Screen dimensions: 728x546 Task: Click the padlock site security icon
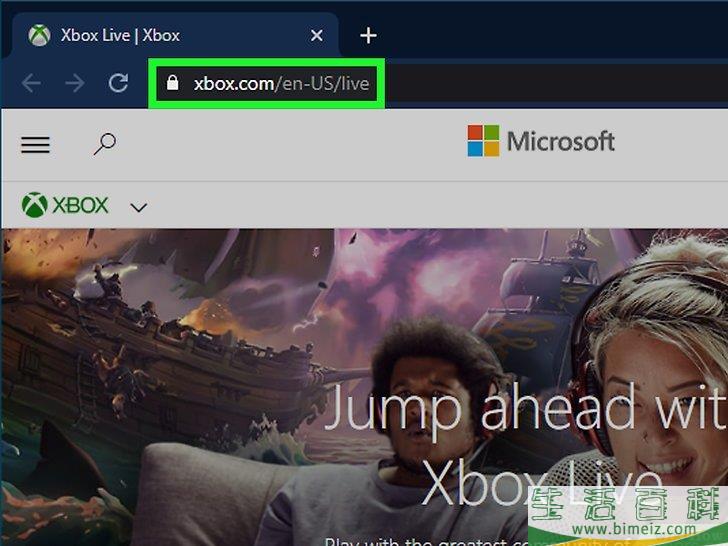point(172,83)
